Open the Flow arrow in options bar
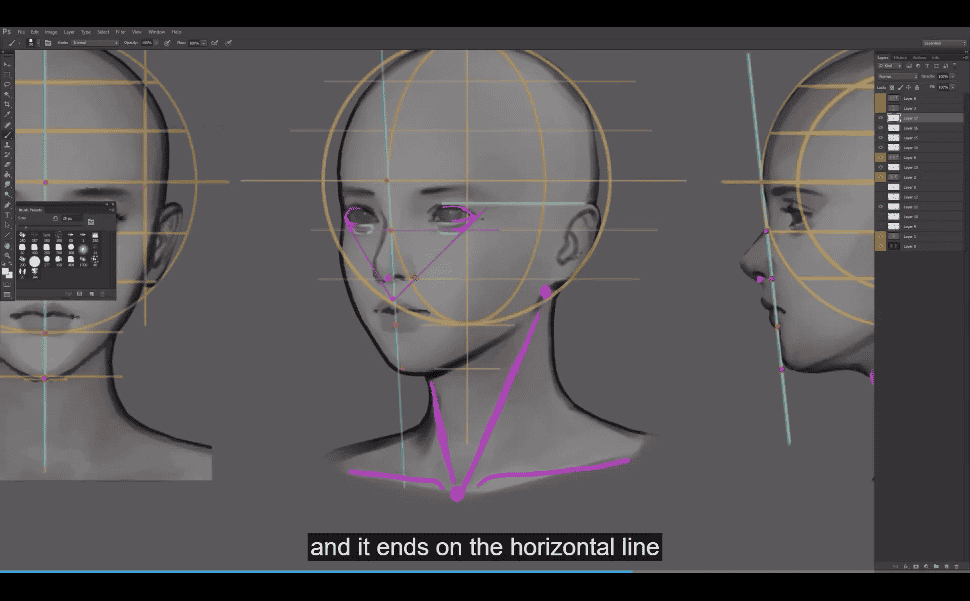Viewport: 970px width, 601px height. click(204, 43)
